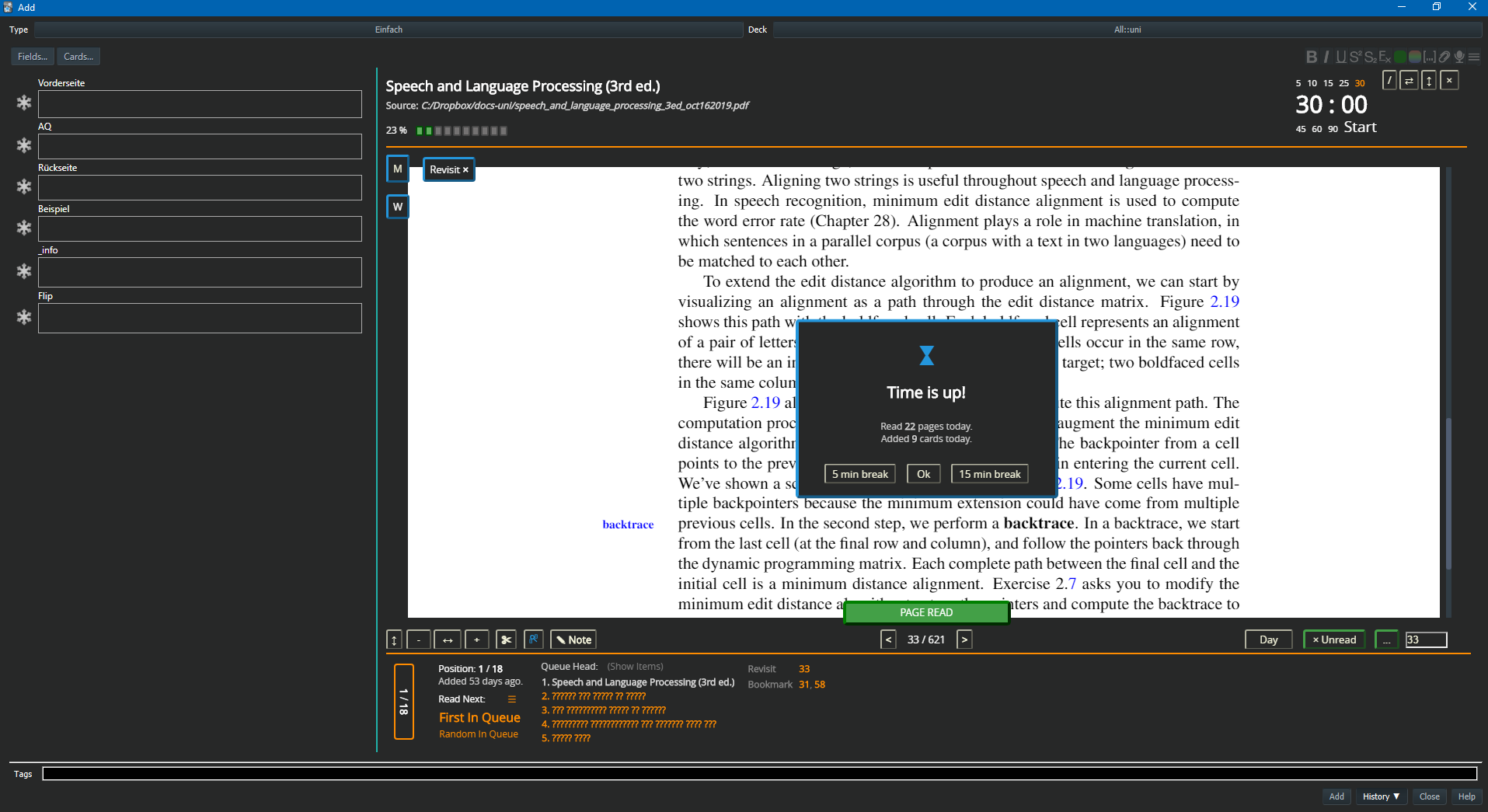Fit the PDF to width with the horizontal arrows
1488x812 pixels.
[x=448, y=639]
